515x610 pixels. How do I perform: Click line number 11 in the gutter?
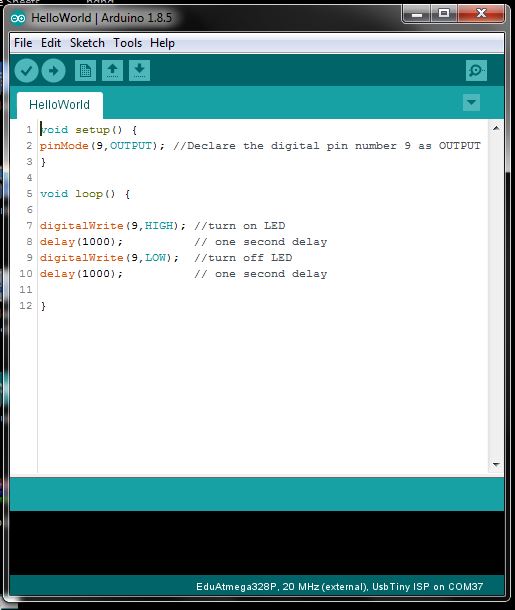point(26,290)
